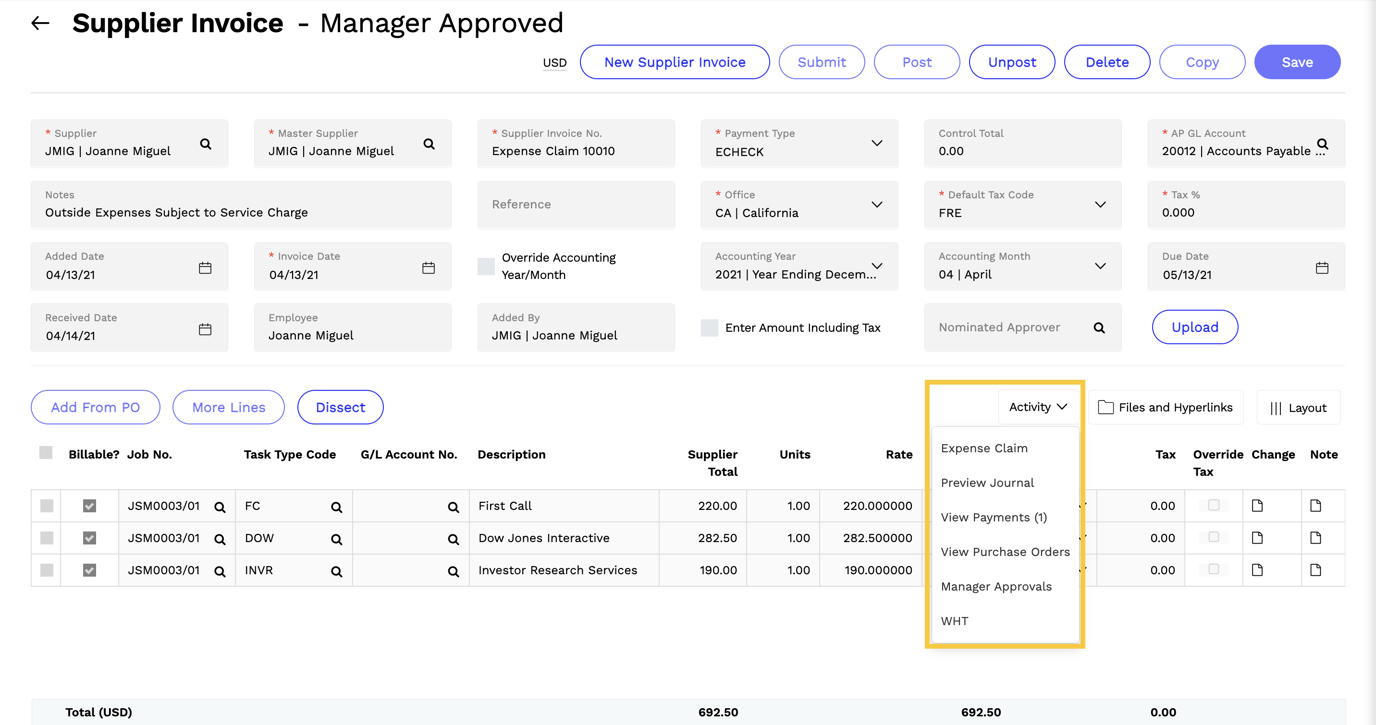Open the Nominated Approver search icon
Viewport: 1376px width, 725px height.
[x=1098, y=327]
